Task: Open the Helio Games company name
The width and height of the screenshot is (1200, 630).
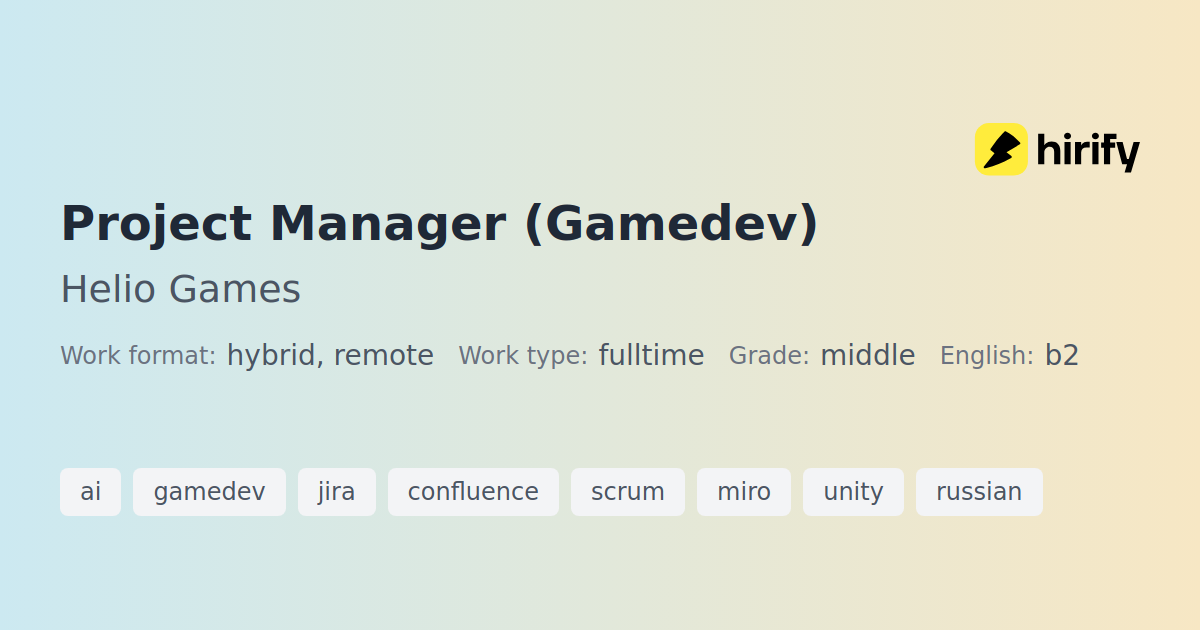Action: (x=181, y=290)
